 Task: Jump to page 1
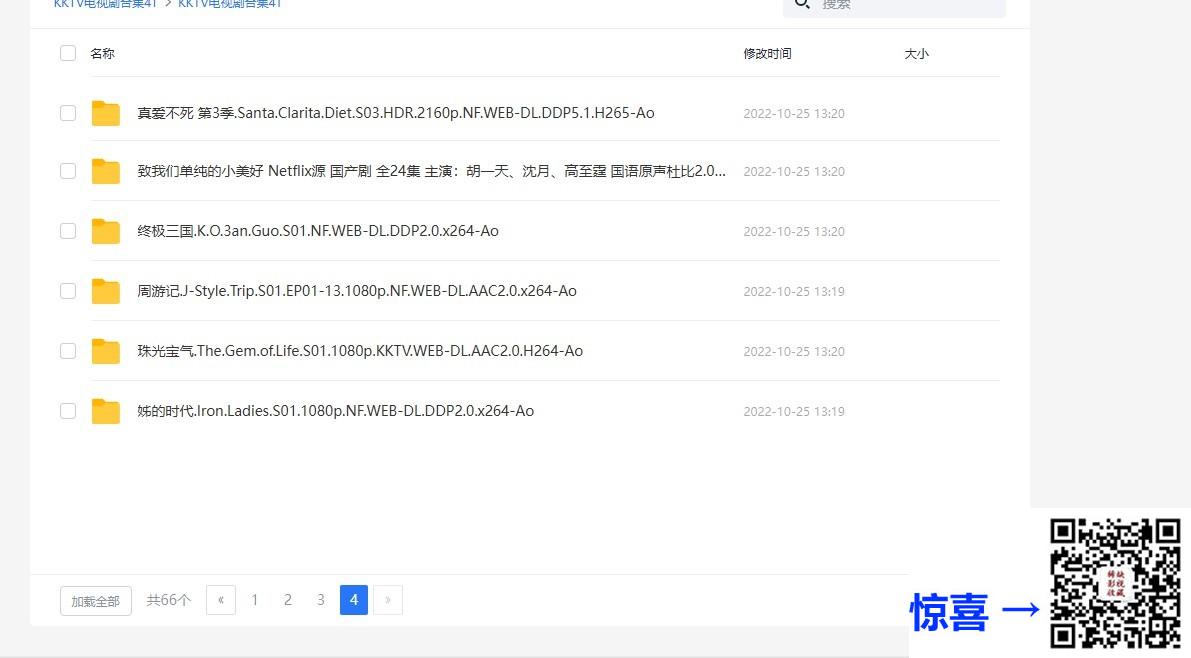(254, 600)
